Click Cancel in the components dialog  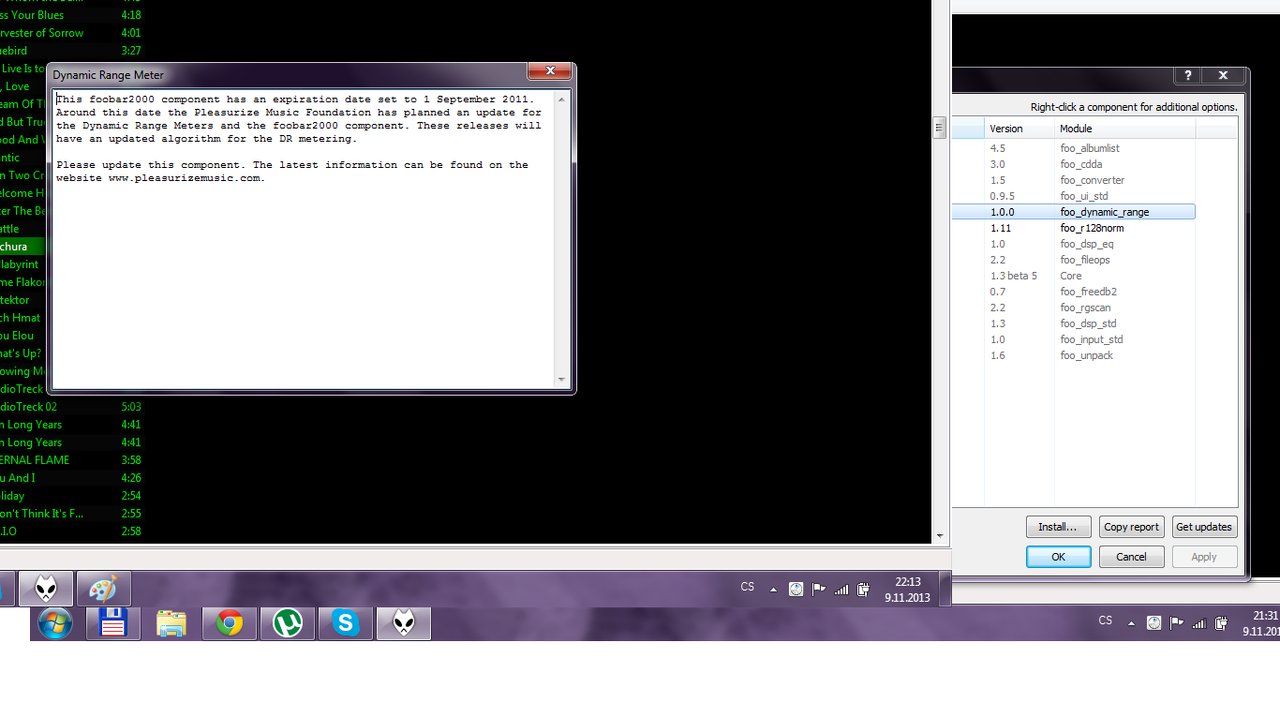(x=1131, y=557)
